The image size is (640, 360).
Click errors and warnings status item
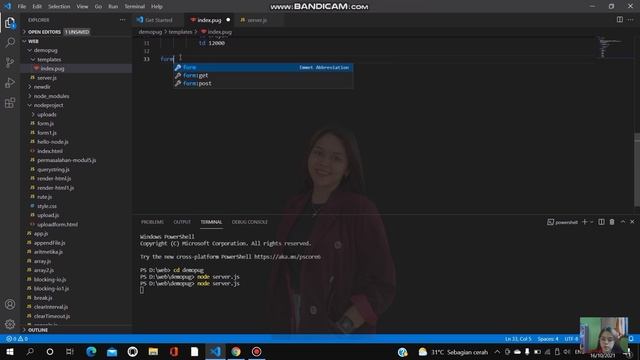[17, 339]
